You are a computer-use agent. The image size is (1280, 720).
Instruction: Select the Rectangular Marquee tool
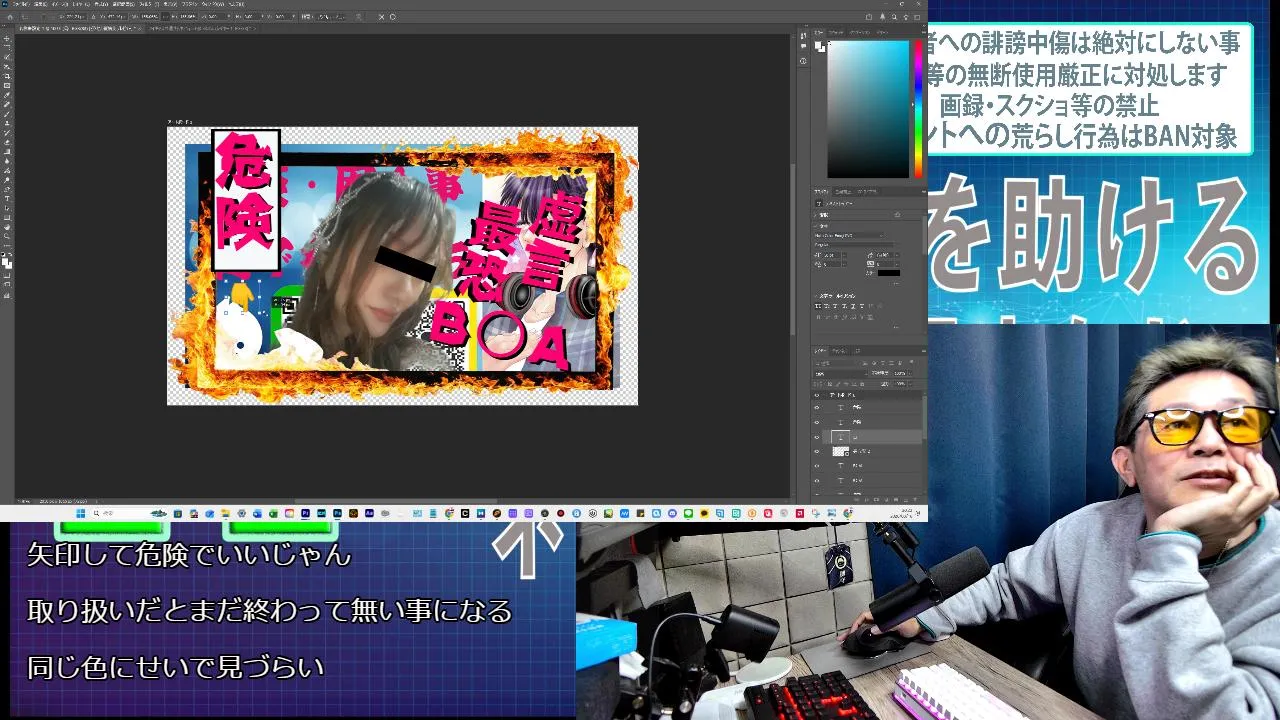pos(7,46)
